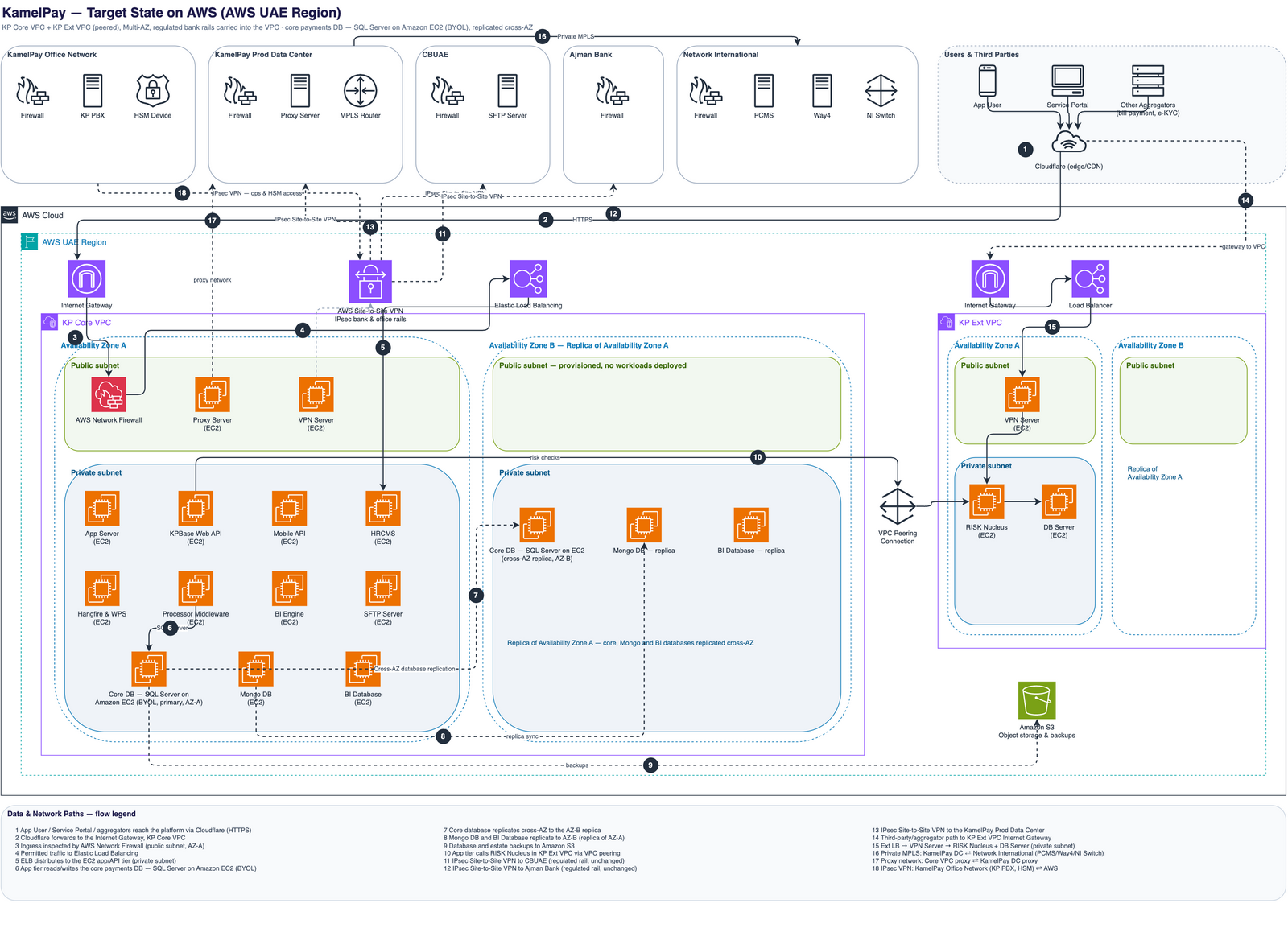Select the CBUAE SFTP Server icon
The image size is (1288, 928).
click(507, 91)
